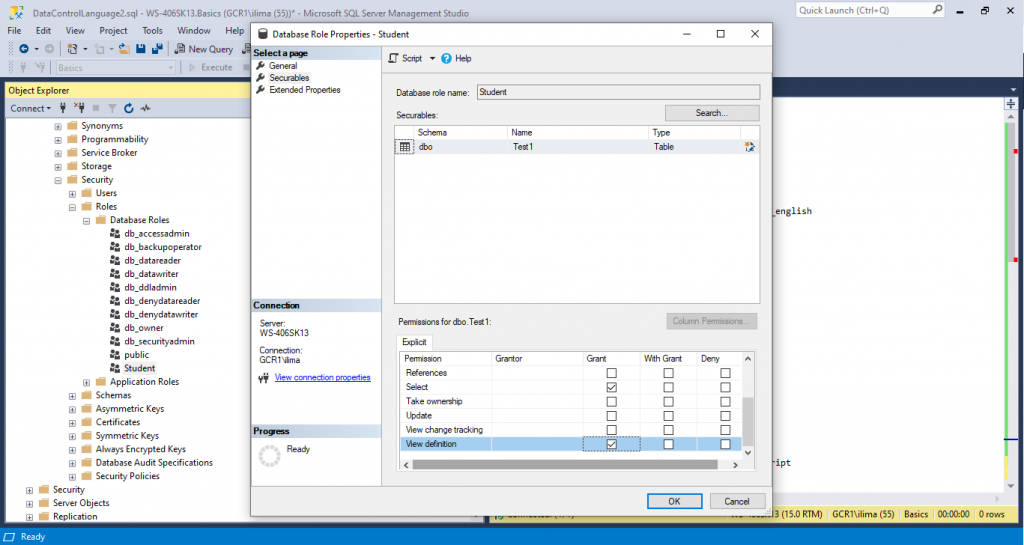Click the Student role icon in the tree

pyautogui.click(x=115, y=368)
